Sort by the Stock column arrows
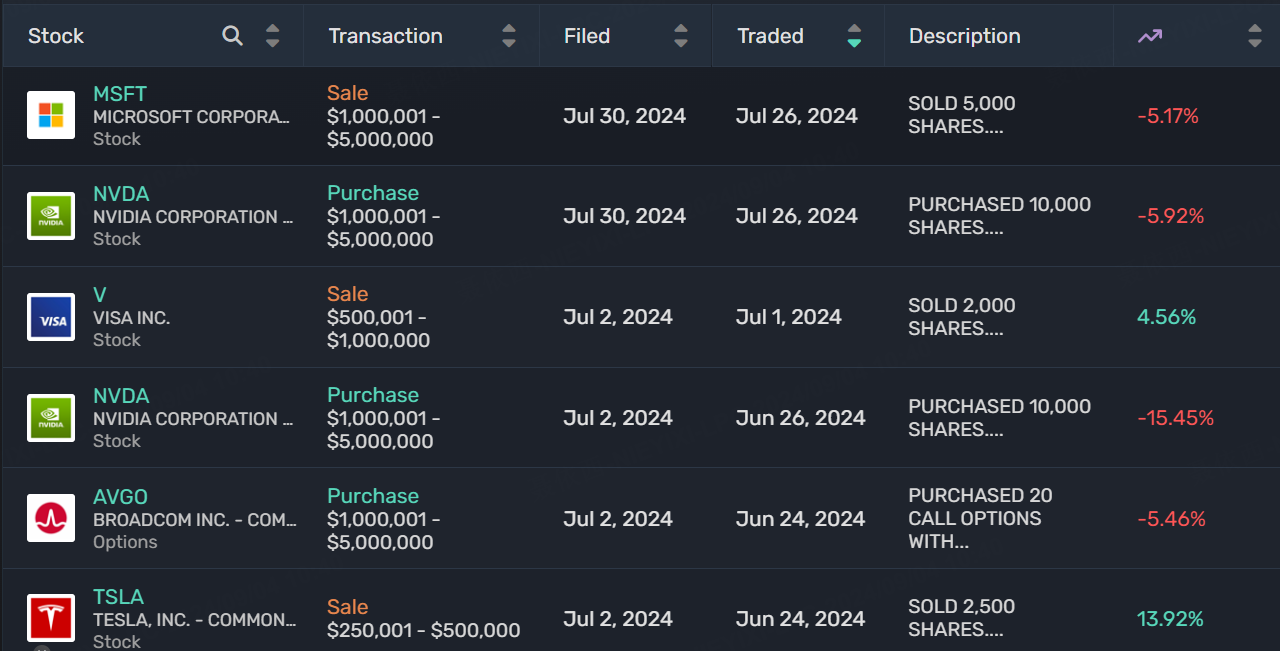1280x651 pixels. pyautogui.click(x=272, y=36)
